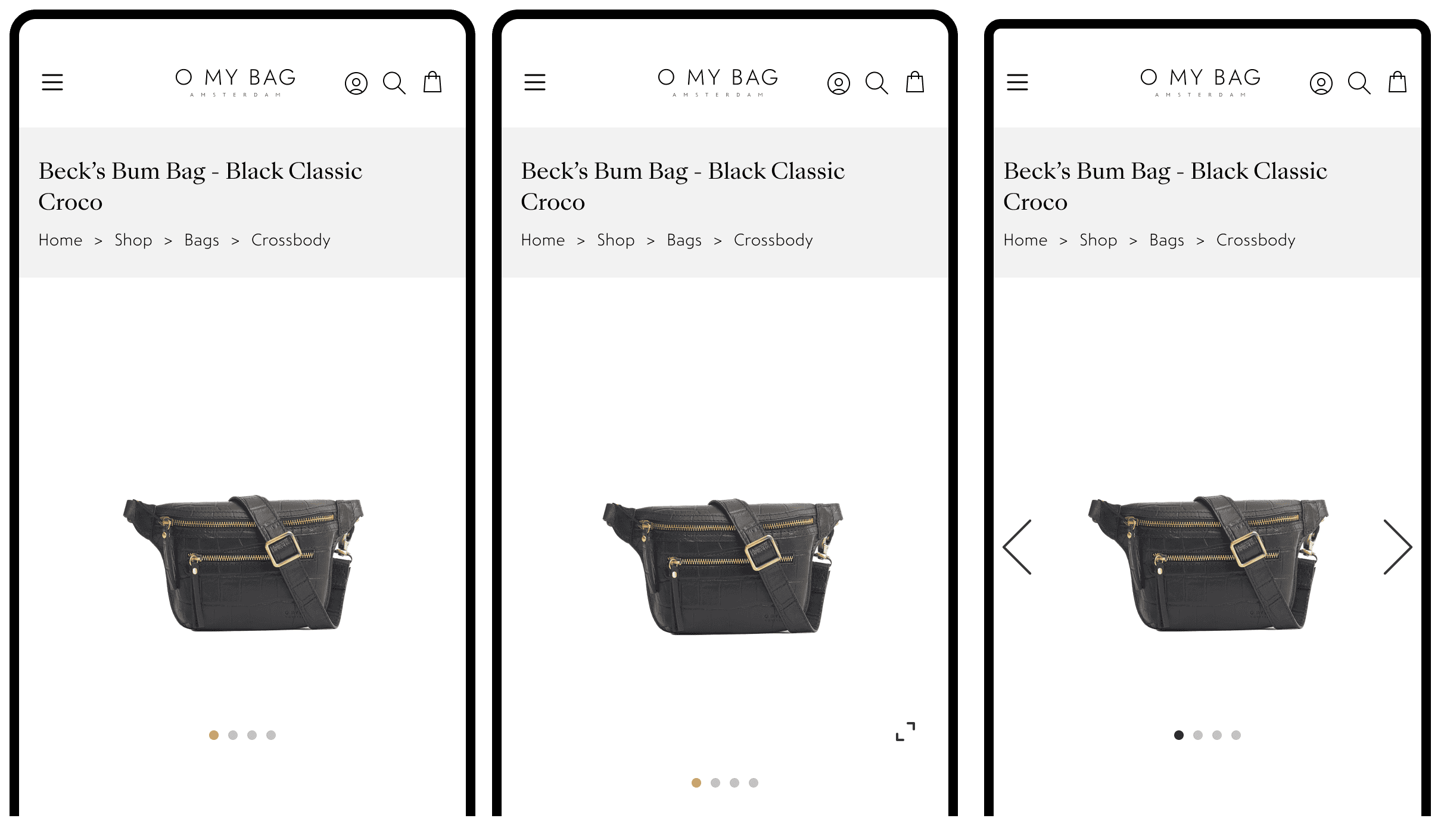Open account profile icon in left phone
The image size is (1444, 840).
click(356, 83)
